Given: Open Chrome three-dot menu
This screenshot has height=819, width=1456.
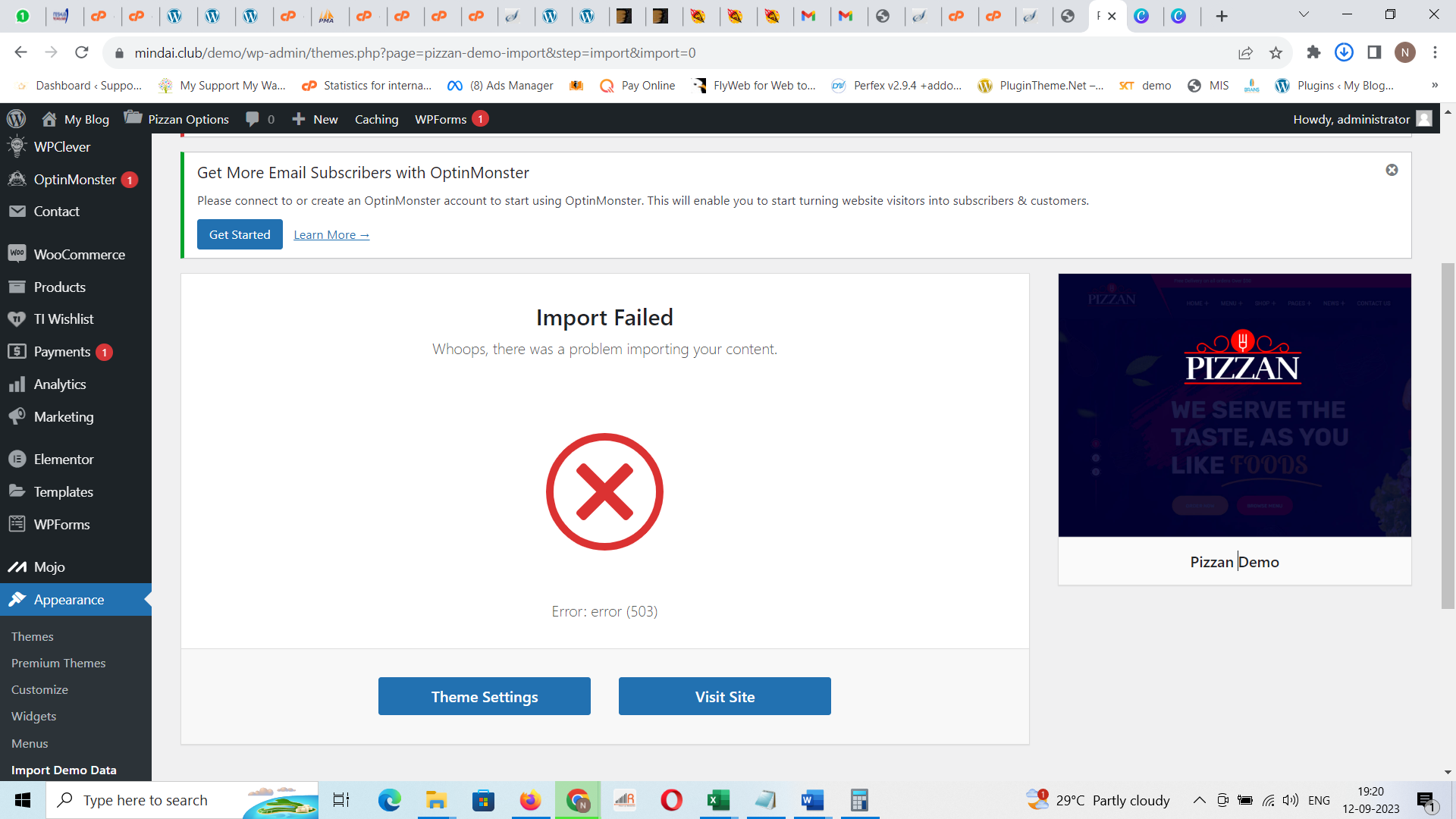Looking at the screenshot, I should pyautogui.click(x=1435, y=52).
